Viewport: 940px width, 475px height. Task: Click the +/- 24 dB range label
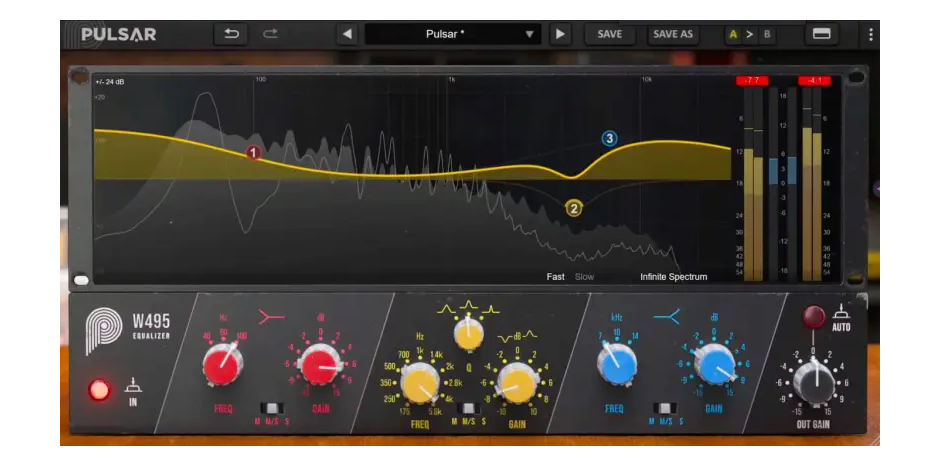[x=110, y=82]
